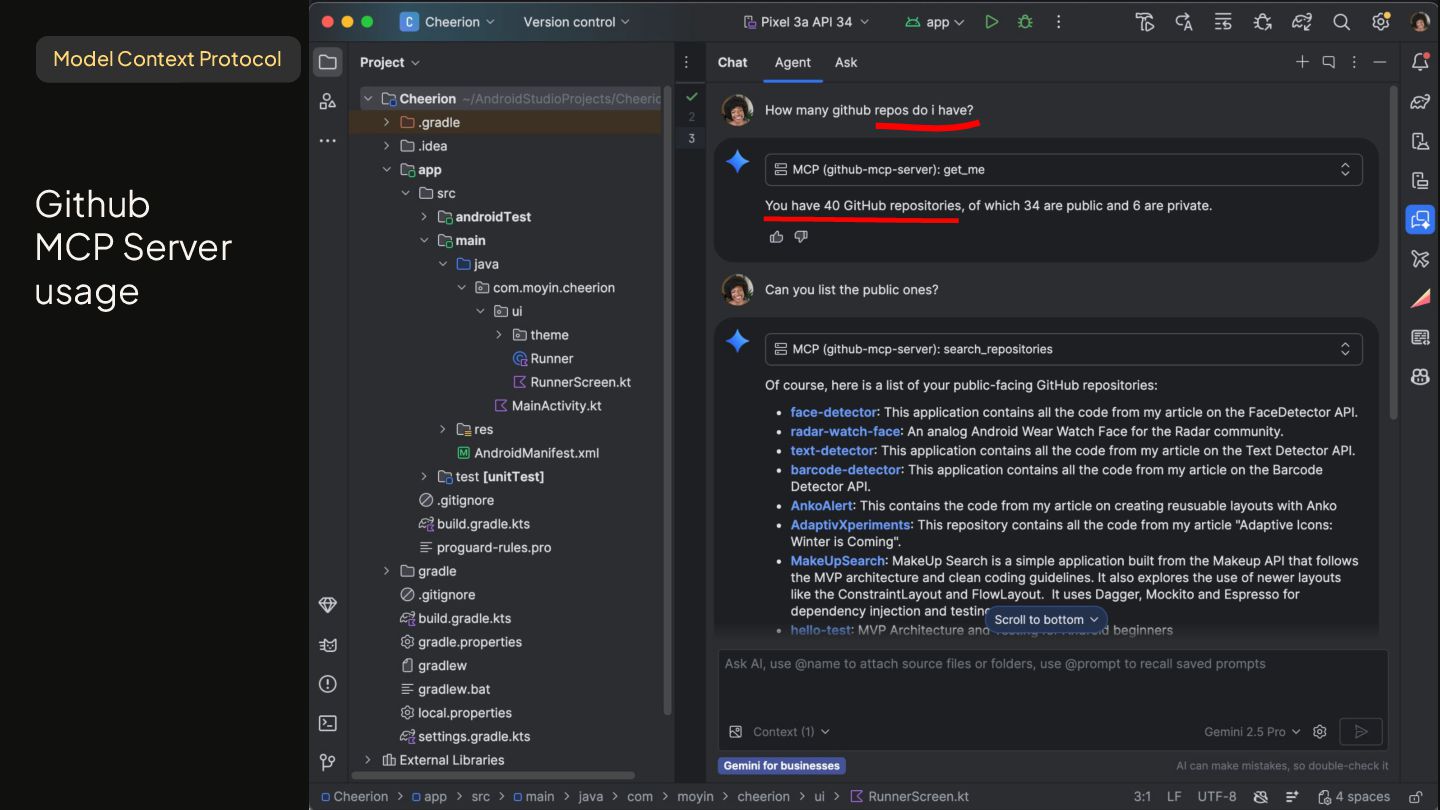The image size is (1440, 810).
Task: Collapse the app module folder
Action: click(386, 170)
